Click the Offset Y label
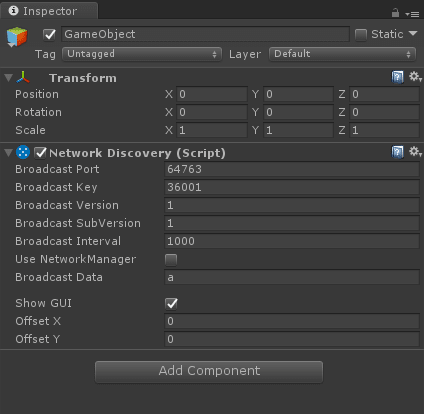This screenshot has width=424, height=414. (38, 339)
